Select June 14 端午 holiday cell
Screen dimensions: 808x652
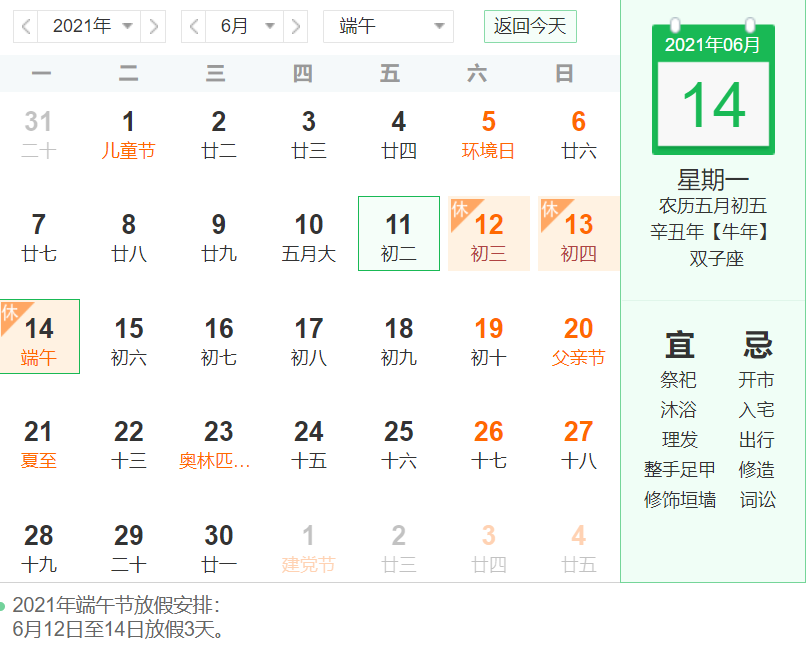click(x=39, y=336)
